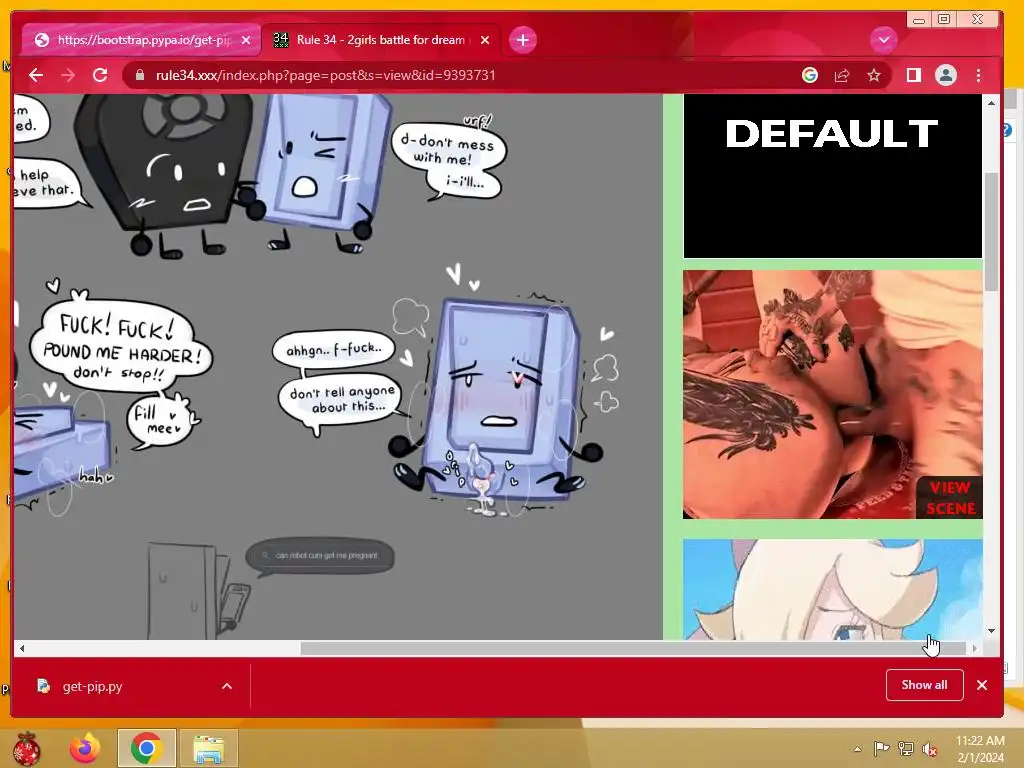Image resolution: width=1024 pixels, height=768 pixels.
Task: Launch Firefox from the taskbar
Action: tap(85, 748)
